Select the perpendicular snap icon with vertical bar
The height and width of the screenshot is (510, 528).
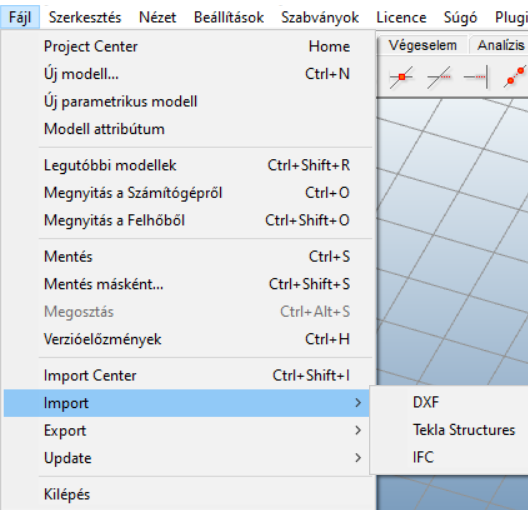[475, 77]
